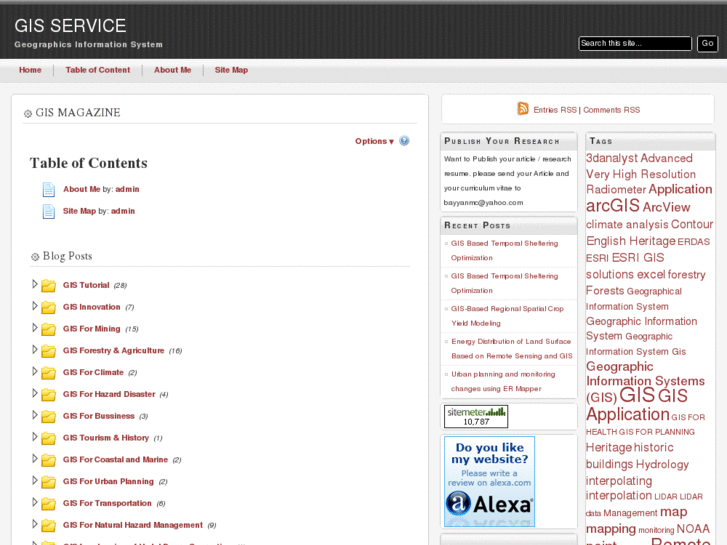Image resolution: width=727 pixels, height=545 pixels.
Task: Click the Alexa review banner
Action: 489,481
